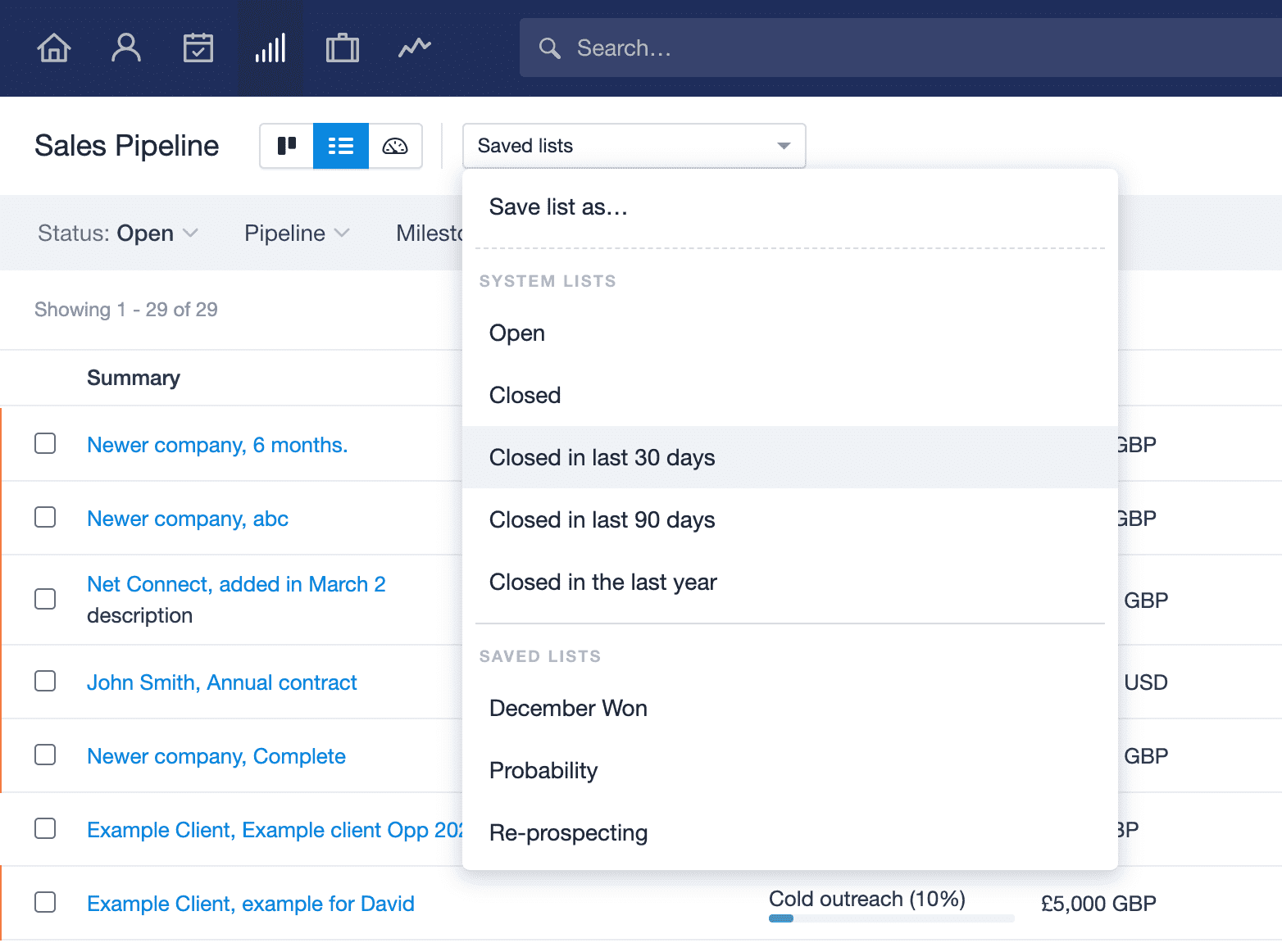
Task: Open the Sales Pipeline bar-chart icon
Action: coord(270,48)
